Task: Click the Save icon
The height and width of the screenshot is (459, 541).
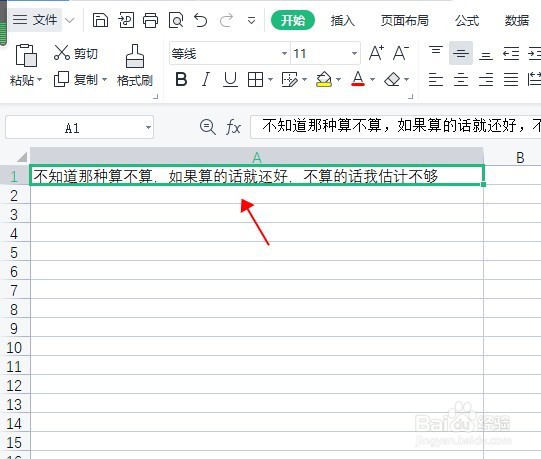Action: [100, 20]
